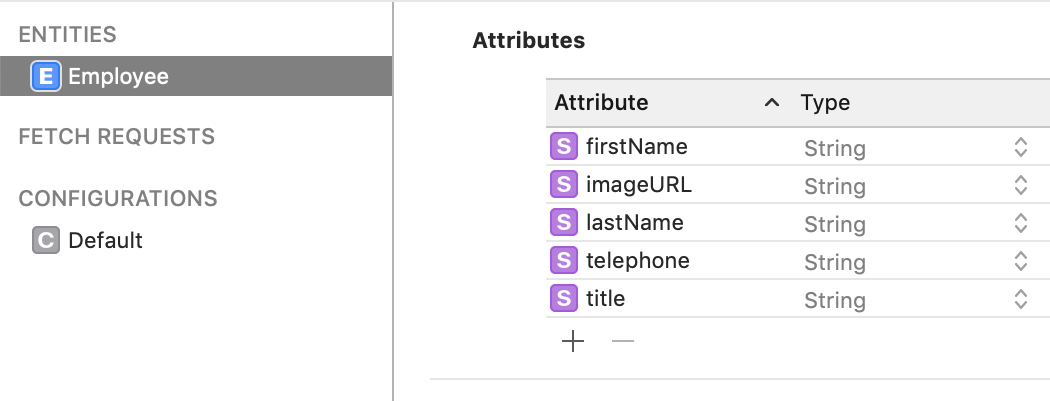Select the Default configuration
Image resolution: width=1050 pixels, height=401 pixels.
coord(105,241)
